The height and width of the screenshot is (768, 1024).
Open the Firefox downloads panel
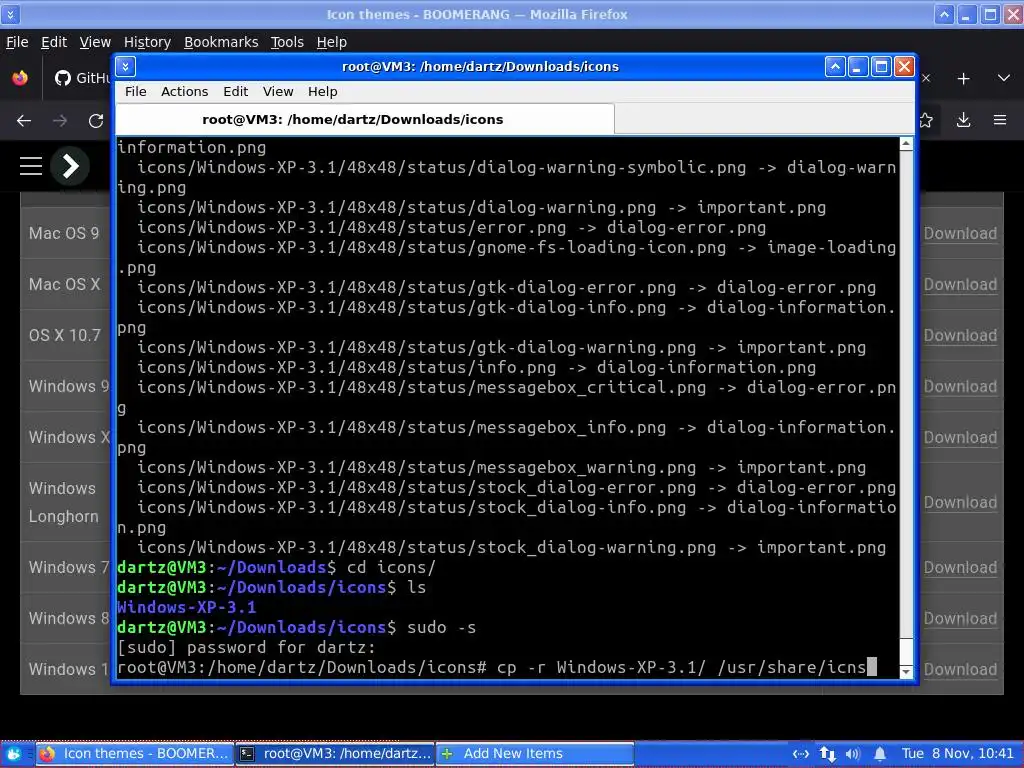click(x=963, y=120)
